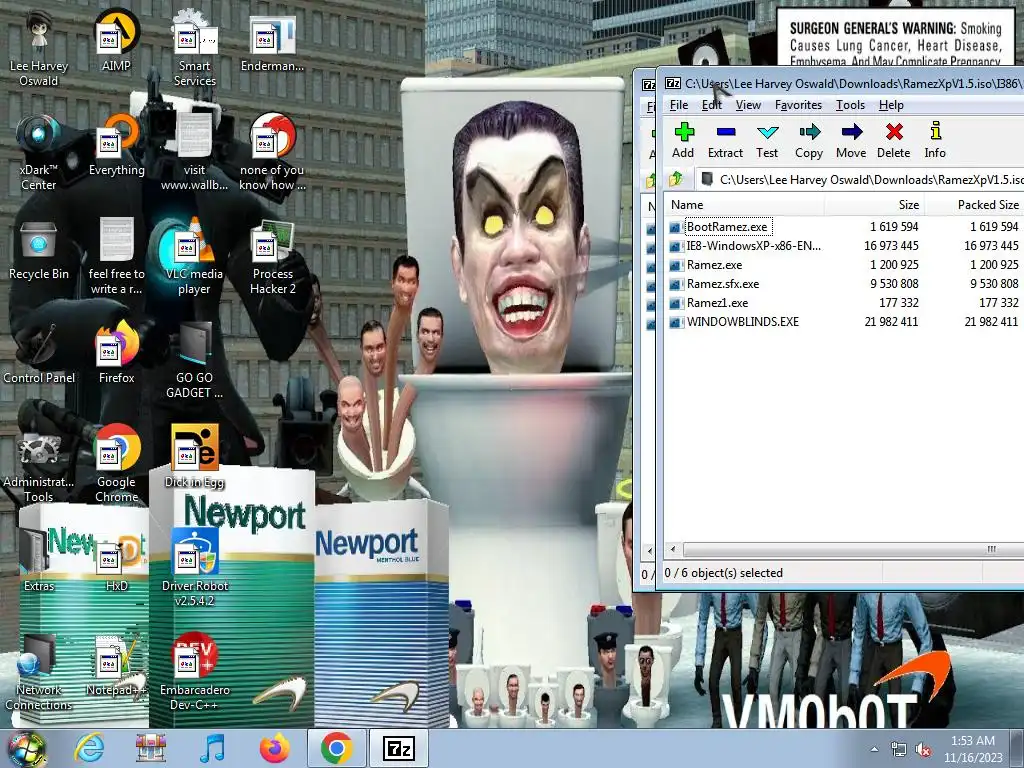
Task: Click the Extract toolbar icon
Action: point(726,140)
